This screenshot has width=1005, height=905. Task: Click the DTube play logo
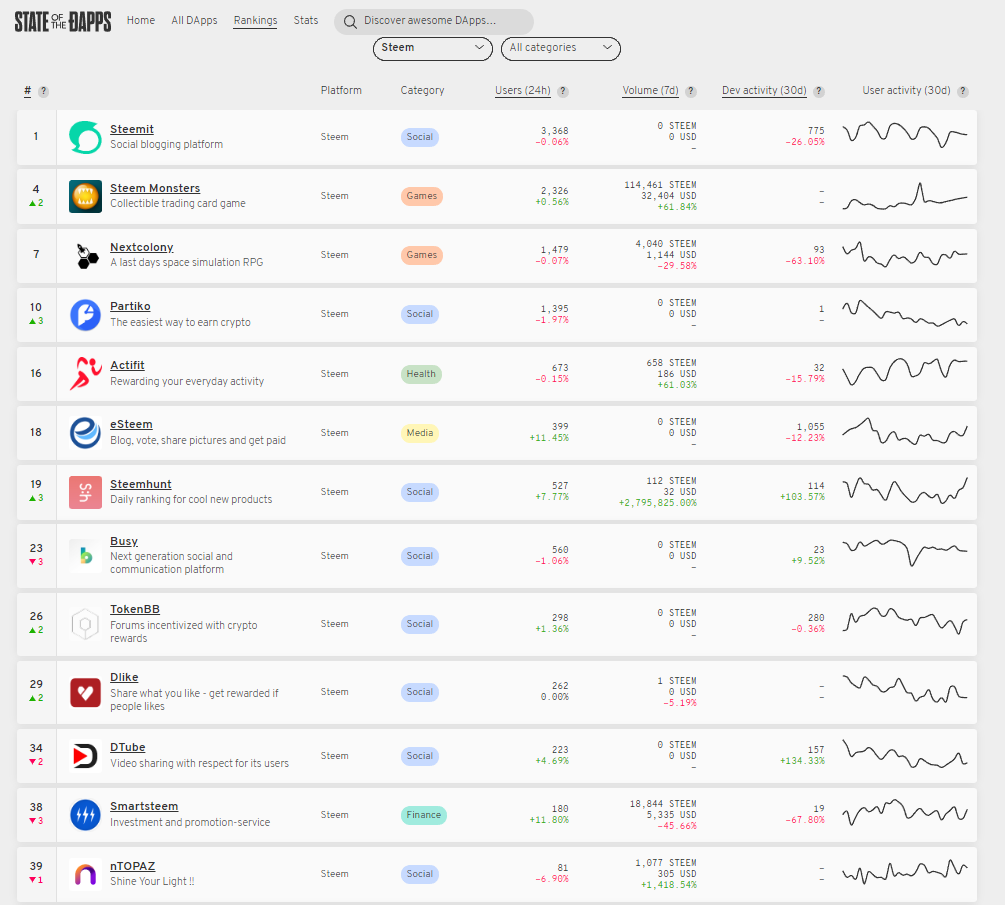(x=85, y=756)
